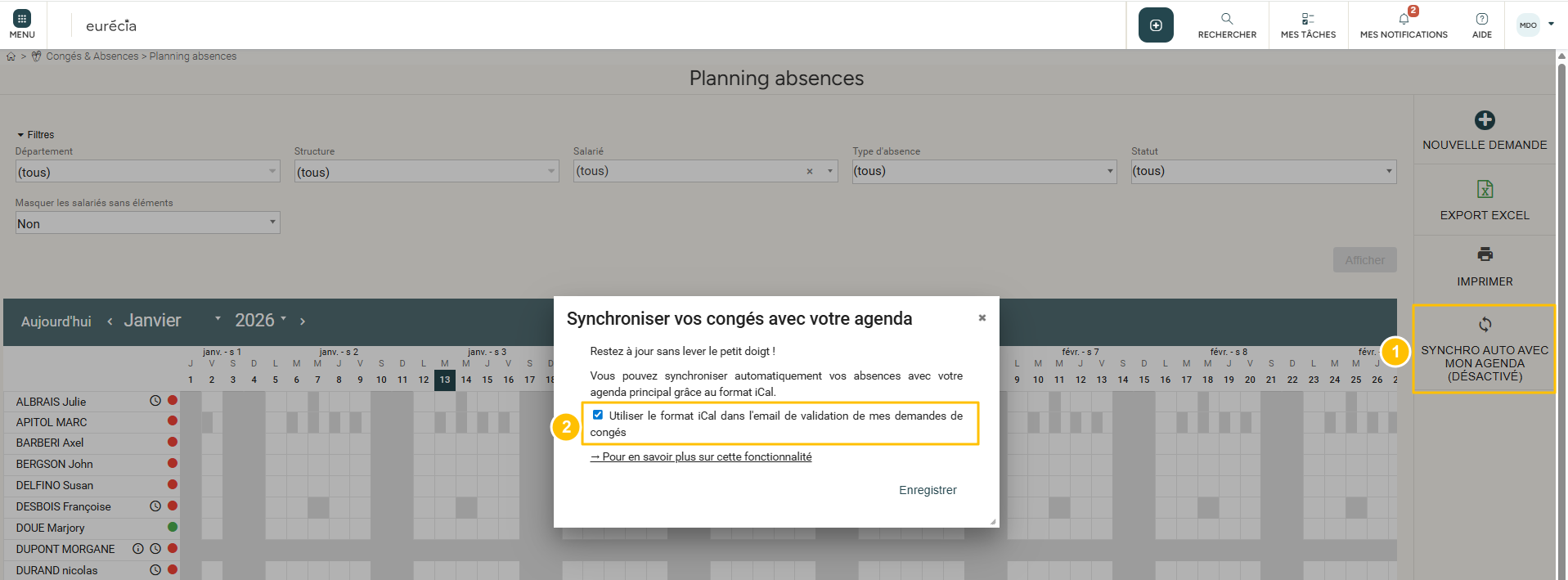
Task: Open the 'Pour en savoir plus' link
Action: click(701, 457)
